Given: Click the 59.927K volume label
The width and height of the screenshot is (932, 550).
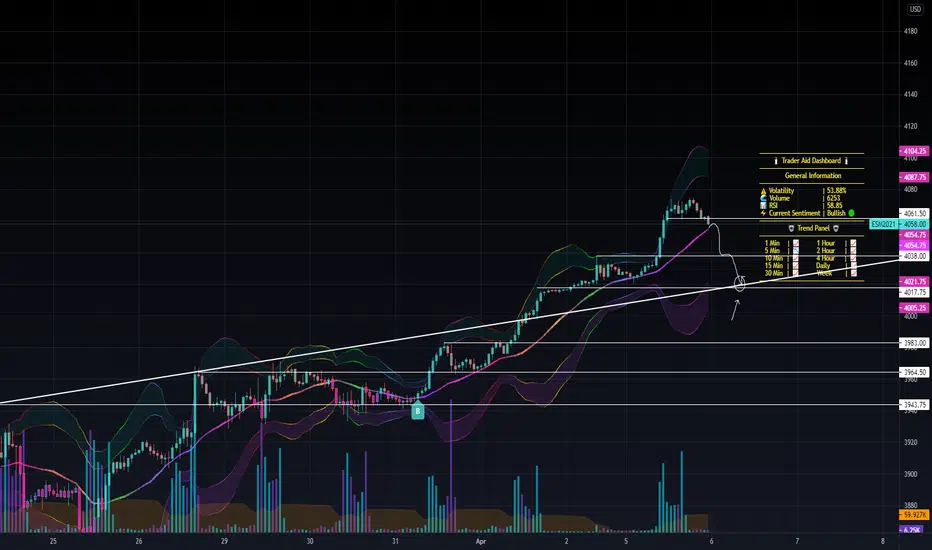Looking at the screenshot, I should (914, 515).
